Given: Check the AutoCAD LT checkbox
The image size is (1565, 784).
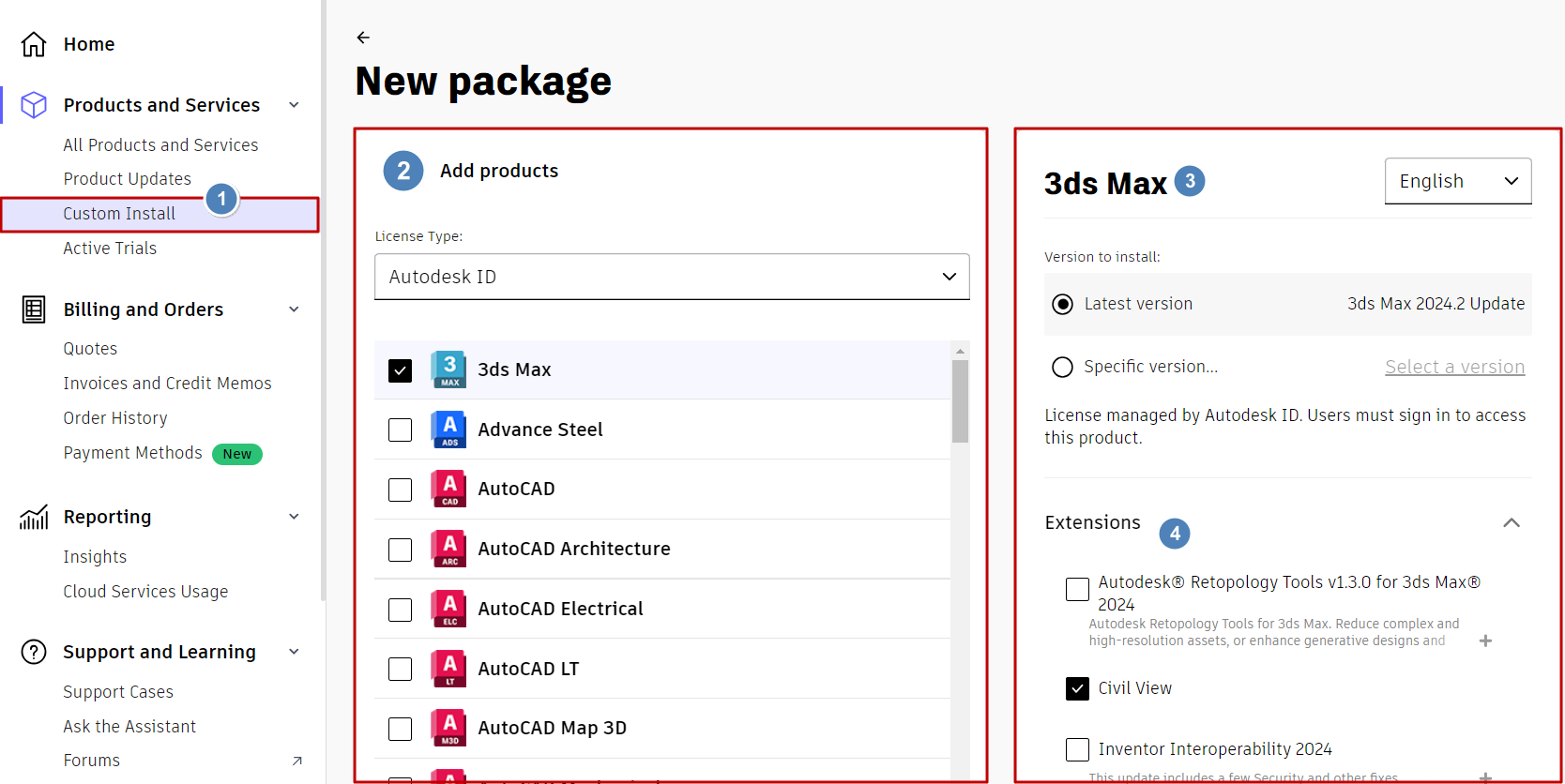Looking at the screenshot, I should [401, 669].
